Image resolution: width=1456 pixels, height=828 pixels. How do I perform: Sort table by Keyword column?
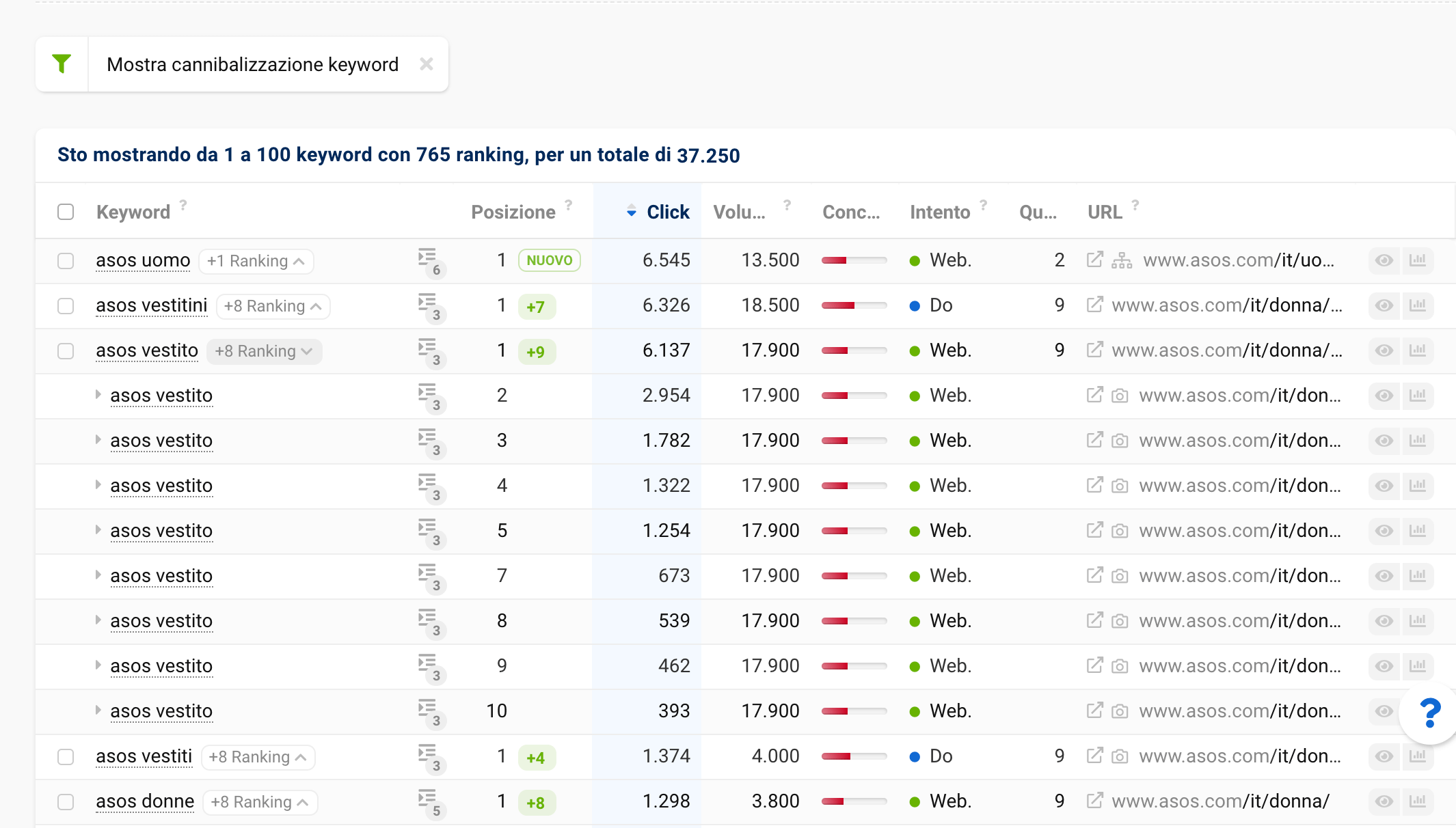133,212
